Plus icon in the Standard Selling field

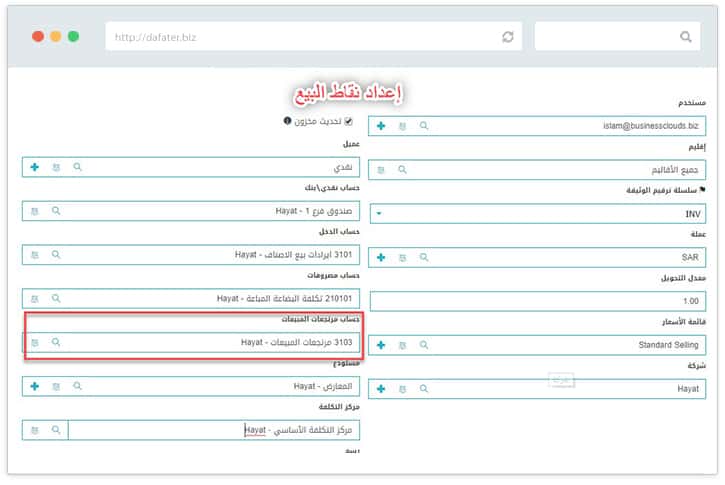[381, 345]
